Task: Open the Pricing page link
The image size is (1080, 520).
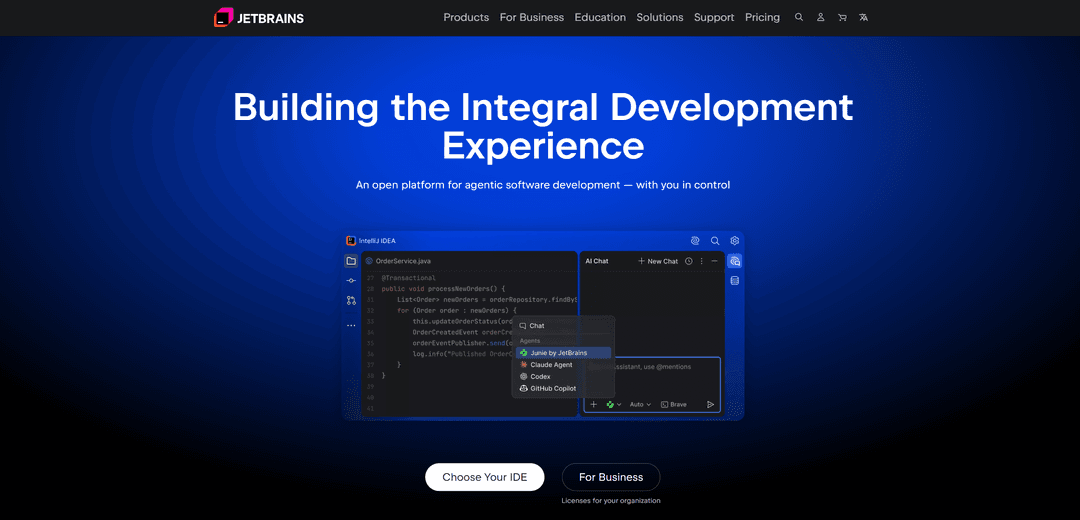Action: point(762,17)
